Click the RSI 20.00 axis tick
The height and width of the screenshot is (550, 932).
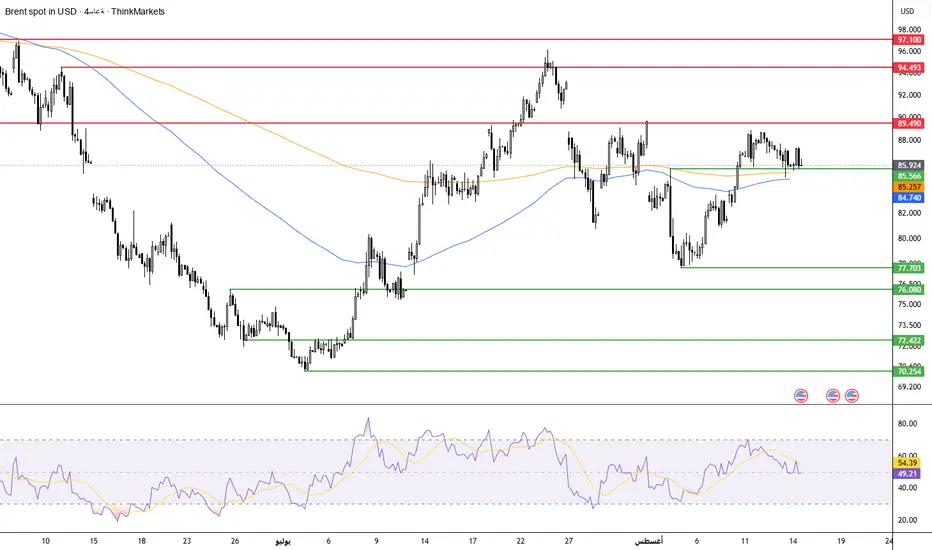[907, 520]
